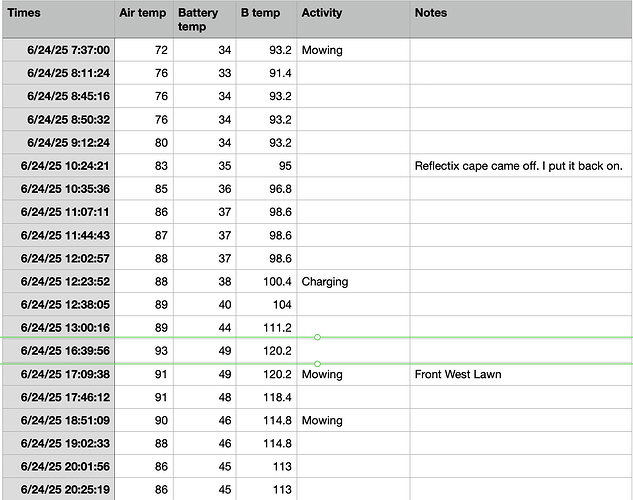The height and width of the screenshot is (500, 633).
Task: Select the Front West Lawn note
Action: point(521,374)
